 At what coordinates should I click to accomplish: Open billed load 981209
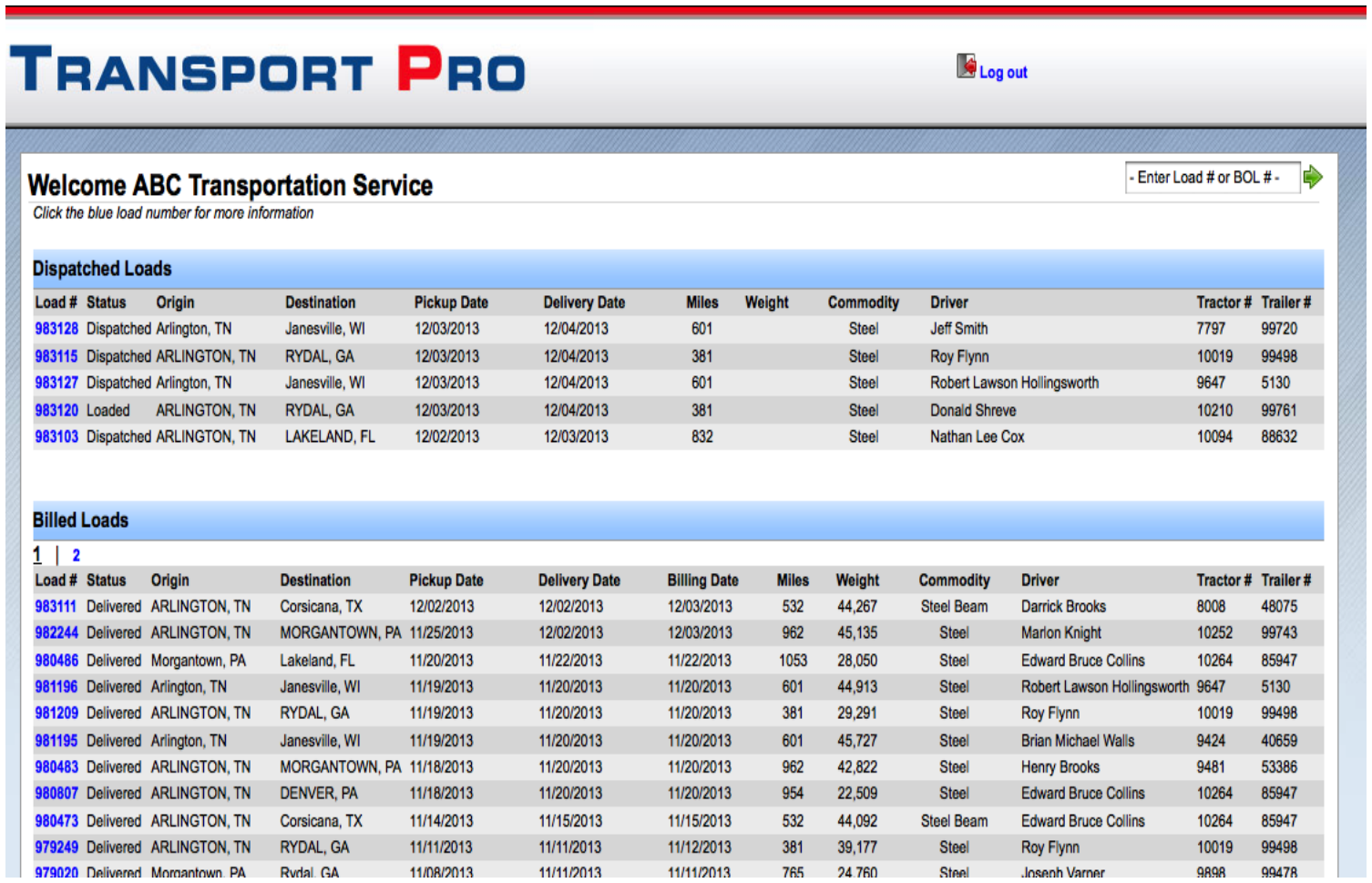click(56, 714)
